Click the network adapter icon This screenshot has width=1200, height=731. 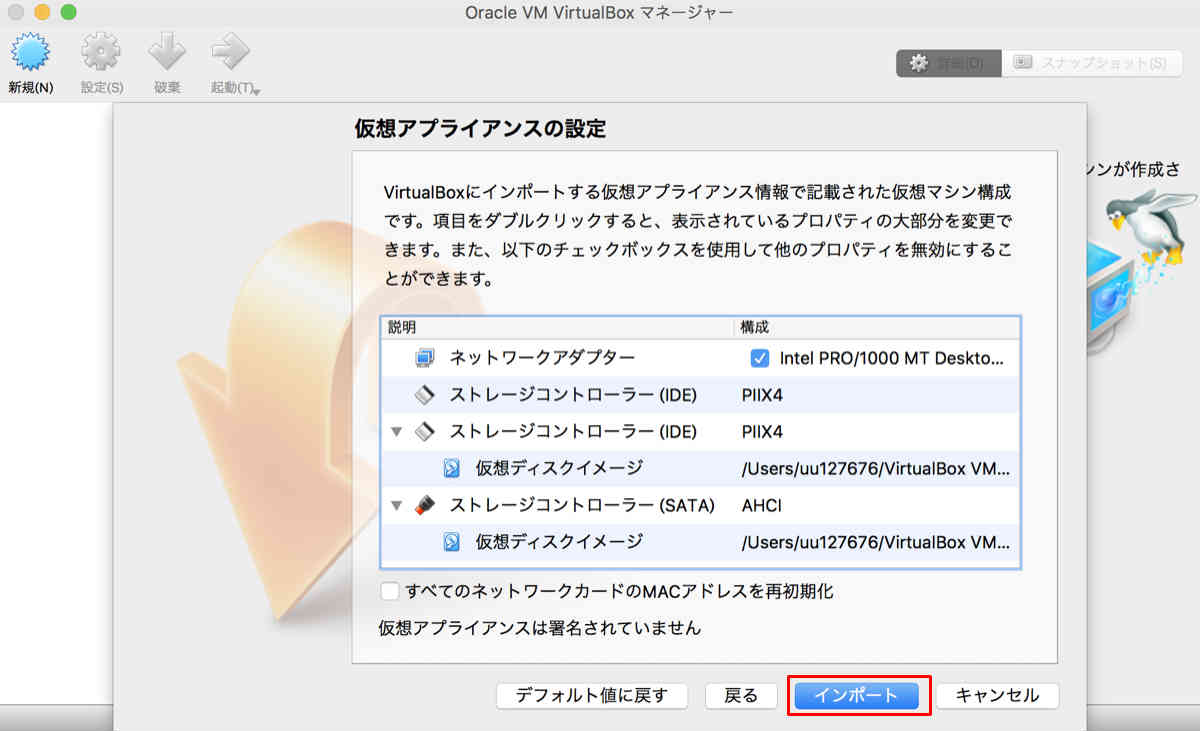click(425, 357)
